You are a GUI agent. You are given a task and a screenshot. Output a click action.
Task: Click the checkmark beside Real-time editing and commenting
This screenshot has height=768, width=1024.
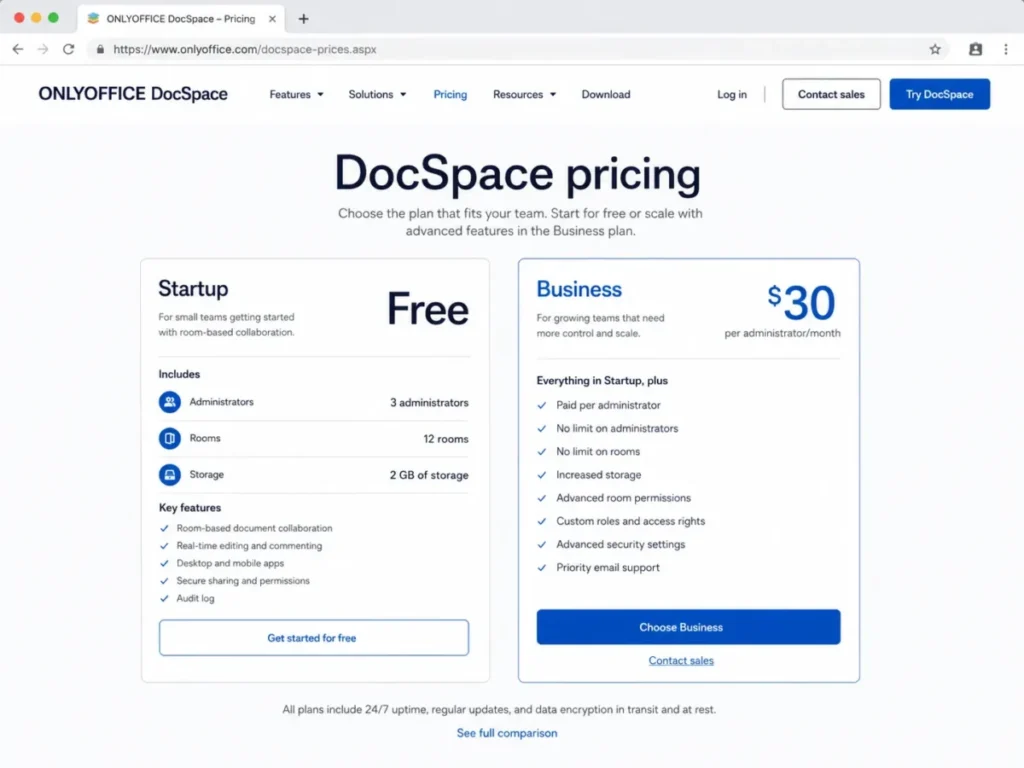tap(164, 545)
